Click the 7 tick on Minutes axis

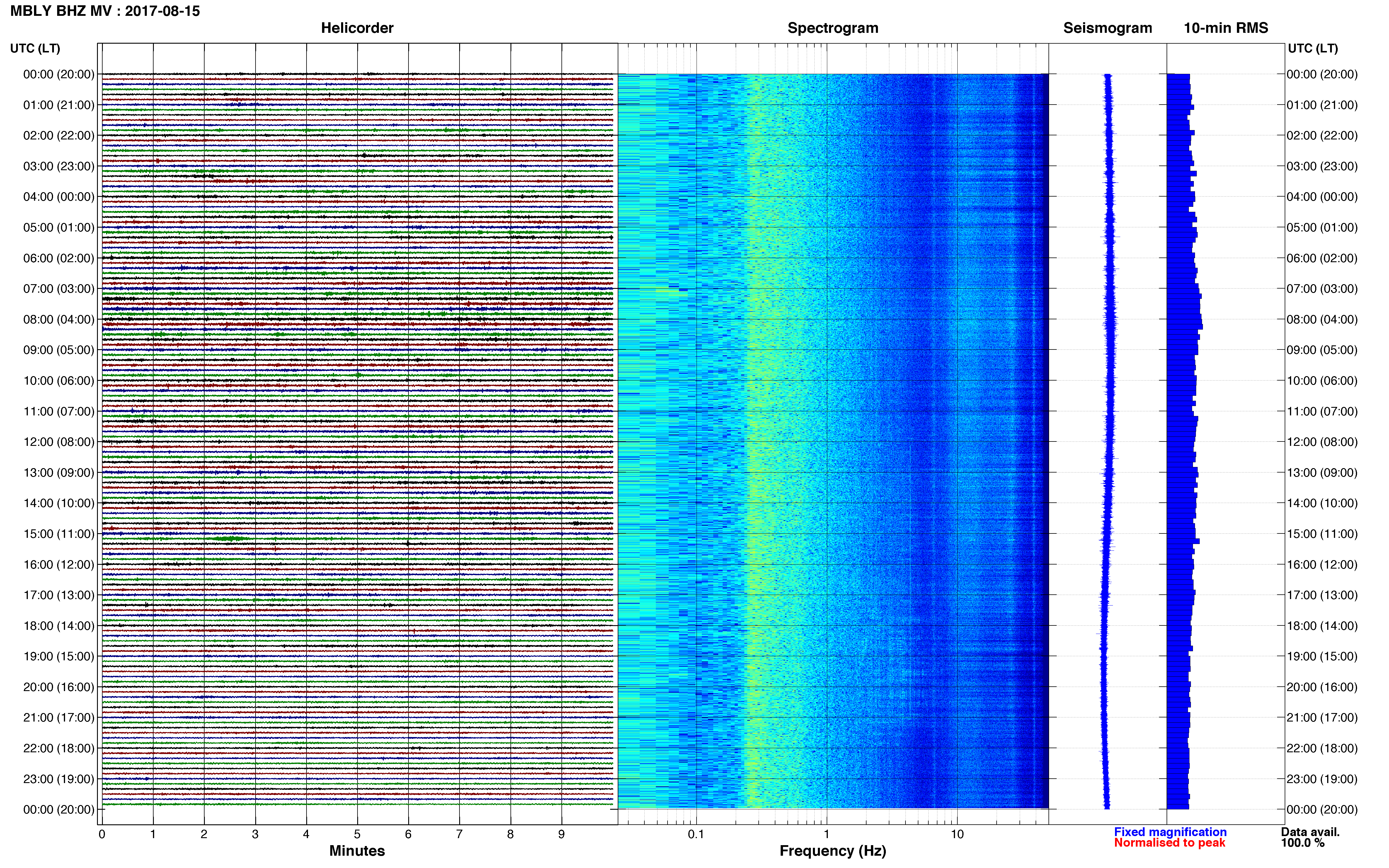coord(459,834)
